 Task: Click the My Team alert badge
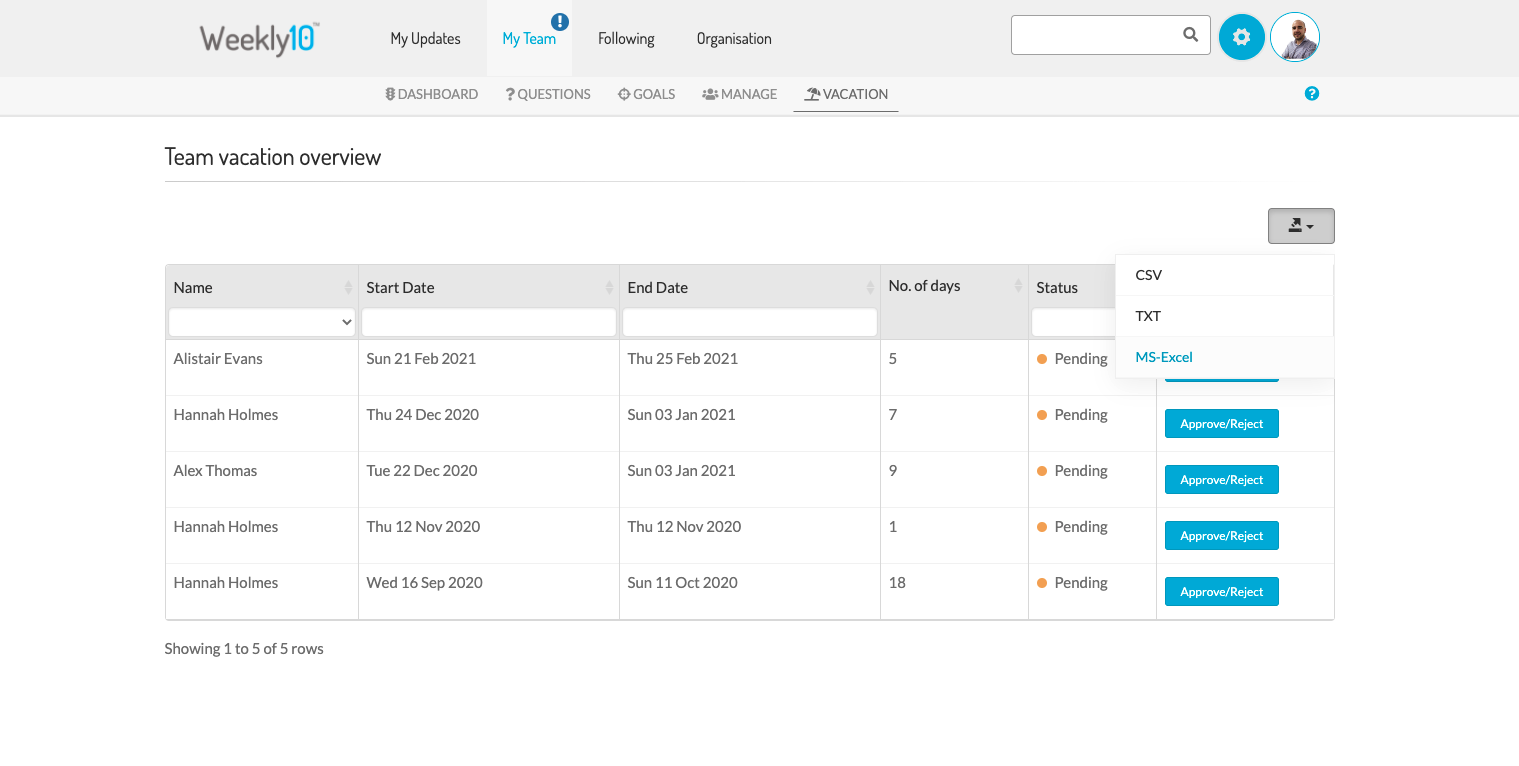tap(560, 22)
